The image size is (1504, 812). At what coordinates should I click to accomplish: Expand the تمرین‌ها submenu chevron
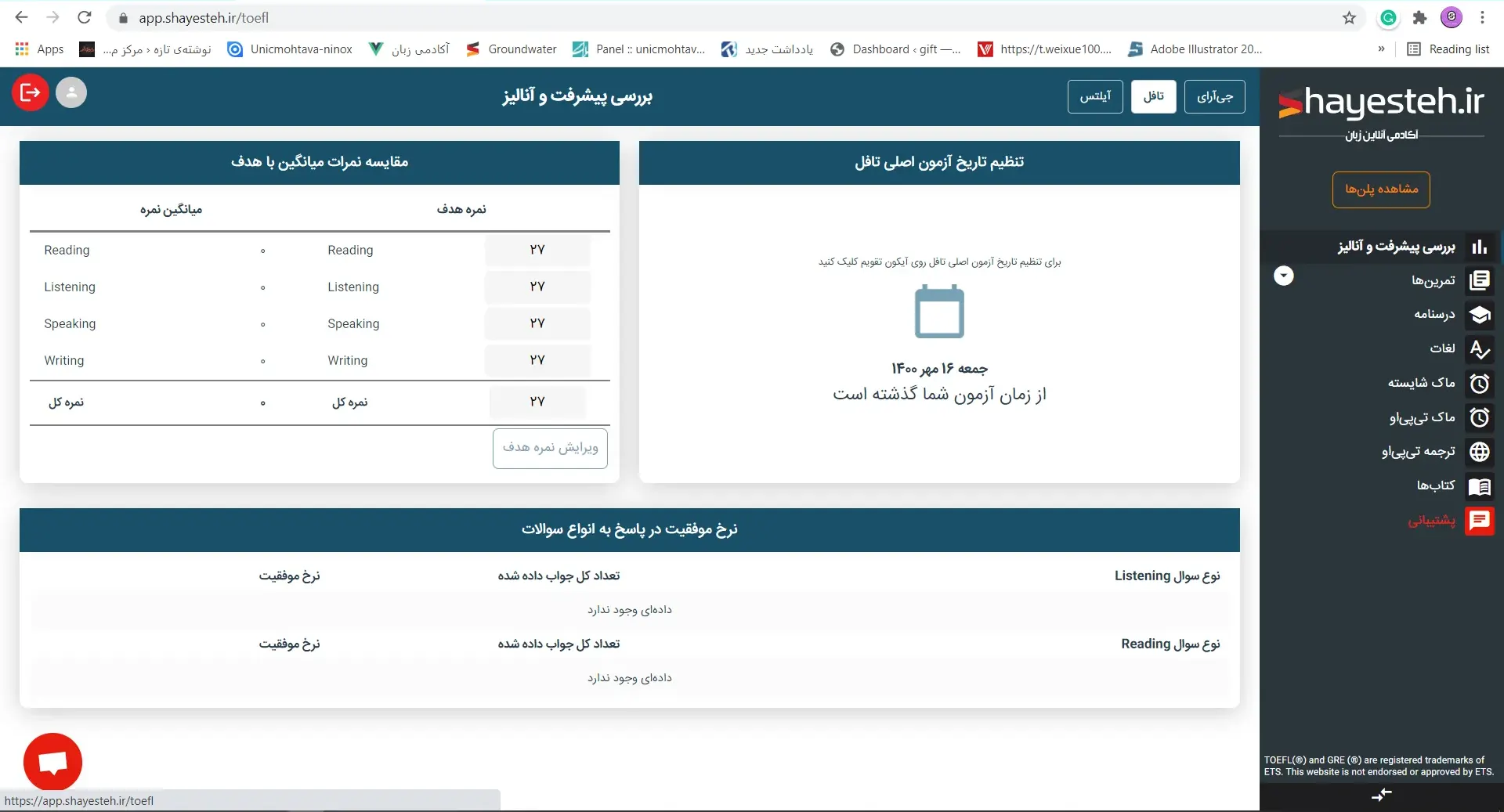tap(1283, 276)
